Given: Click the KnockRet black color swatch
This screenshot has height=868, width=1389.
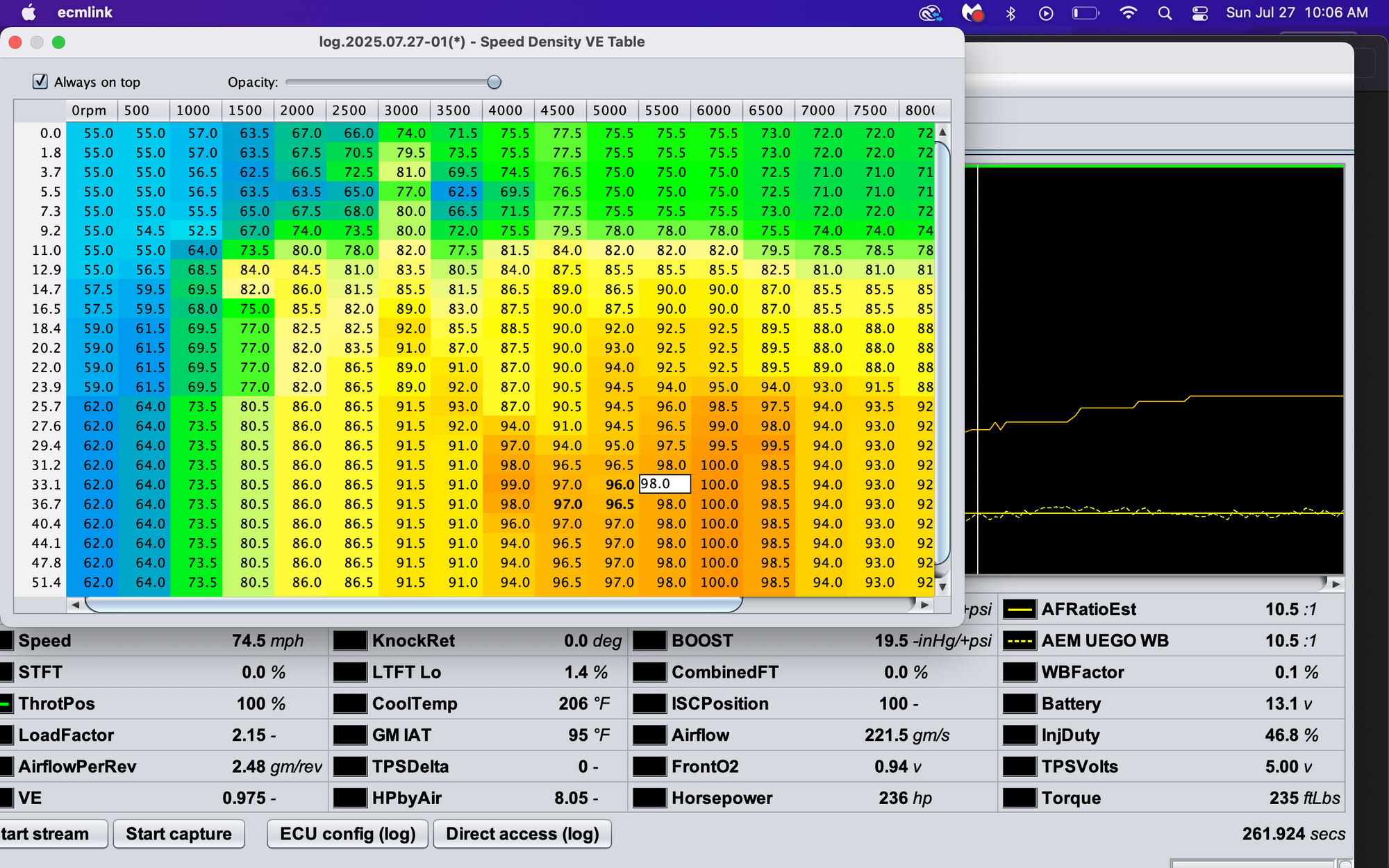Looking at the screenshot, I should click(350, 641).
